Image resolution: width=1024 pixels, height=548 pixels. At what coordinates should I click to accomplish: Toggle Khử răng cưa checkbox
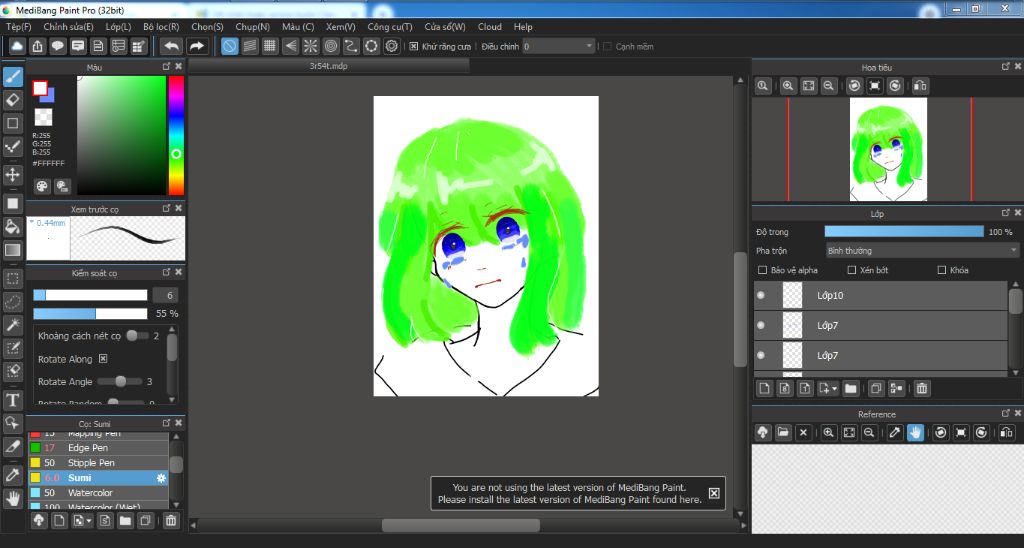click(413, 46)
